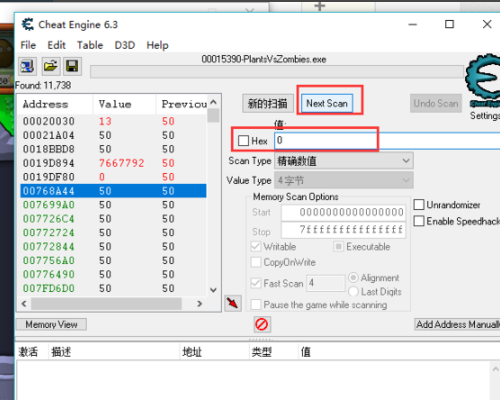
Task: Click the floppy disk save icon
Action: click(72, 66)
